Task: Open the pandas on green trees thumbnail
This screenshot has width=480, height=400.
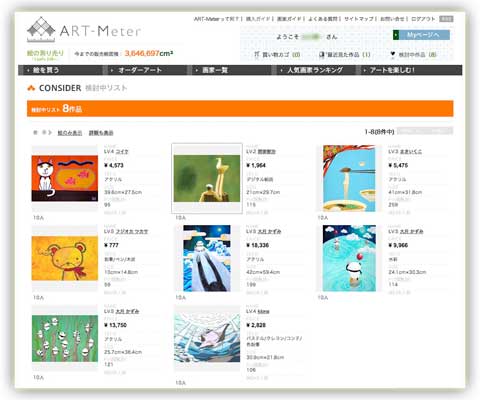Action: pyautogui.click(x=65, y=338)
